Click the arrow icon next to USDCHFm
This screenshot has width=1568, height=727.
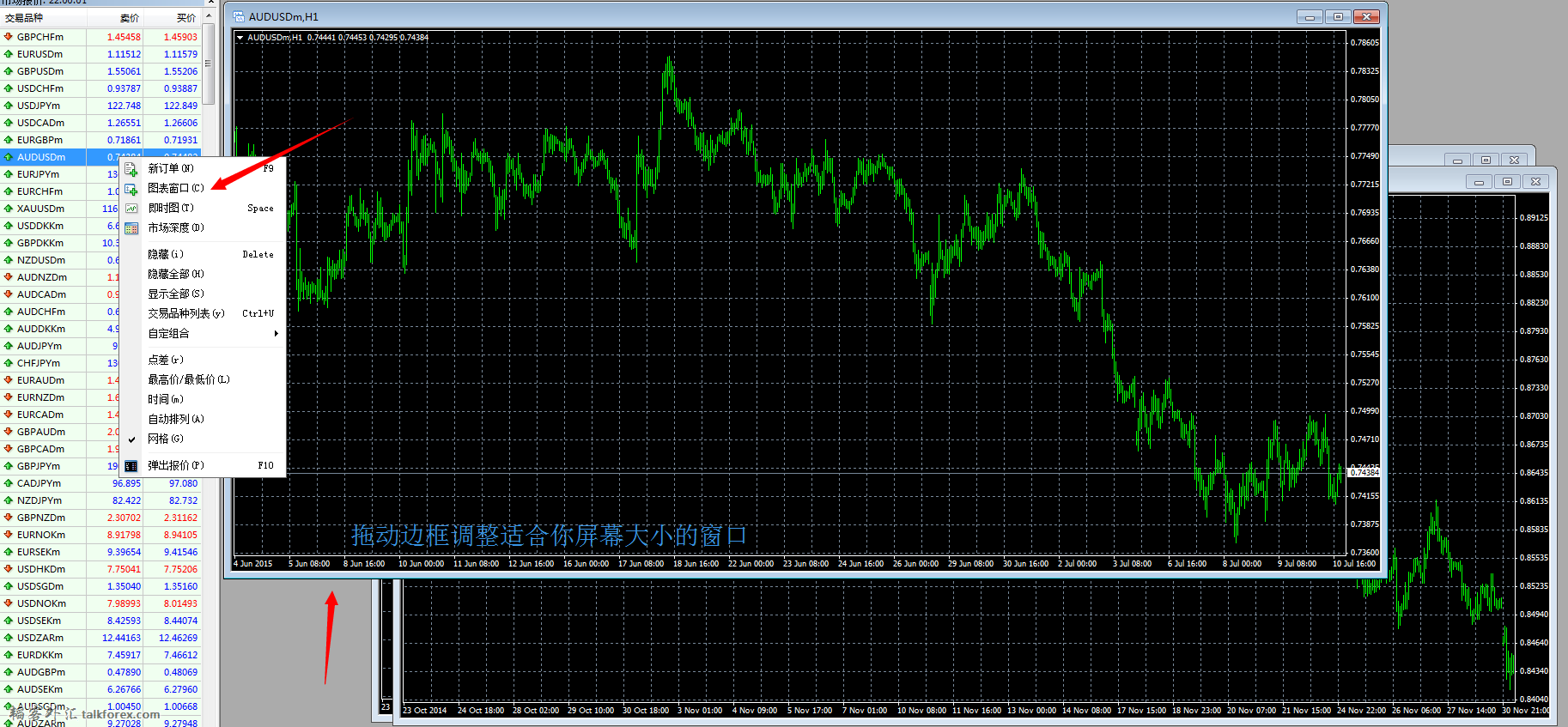point(8,88)
